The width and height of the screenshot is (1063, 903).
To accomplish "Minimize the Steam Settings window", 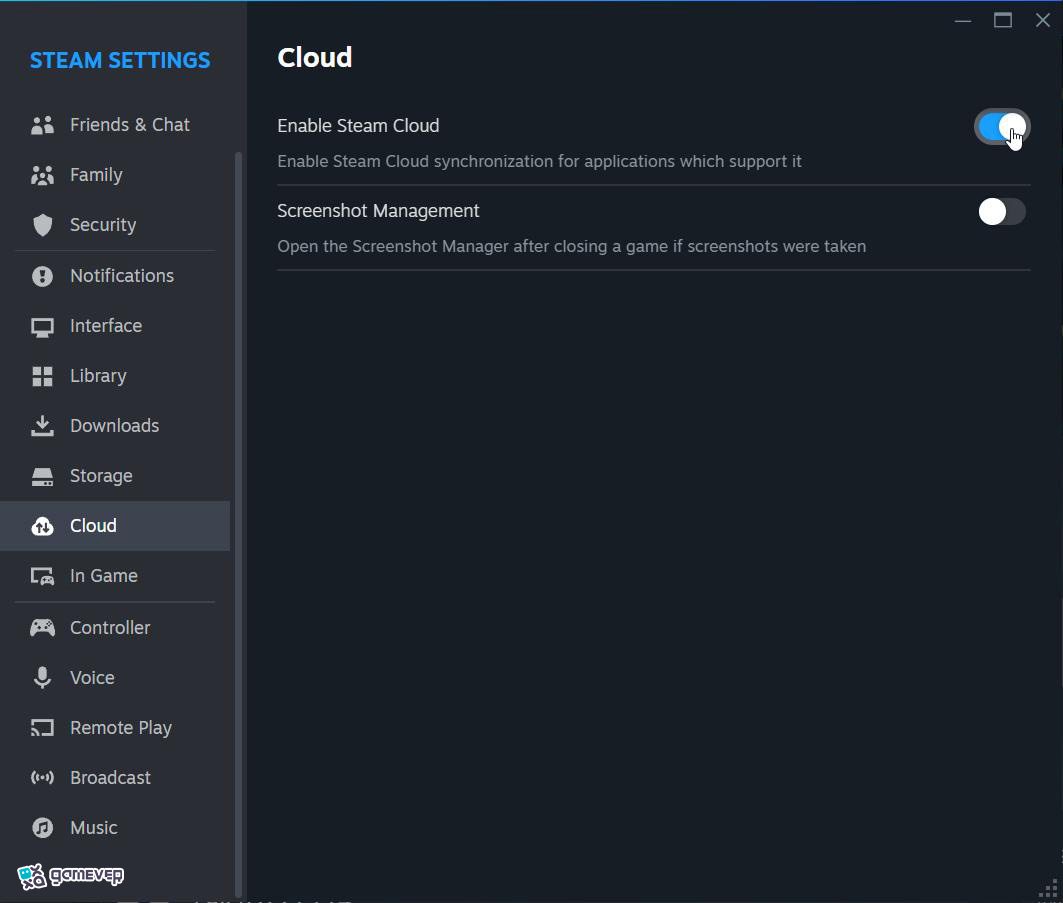I will click(963, 21).
